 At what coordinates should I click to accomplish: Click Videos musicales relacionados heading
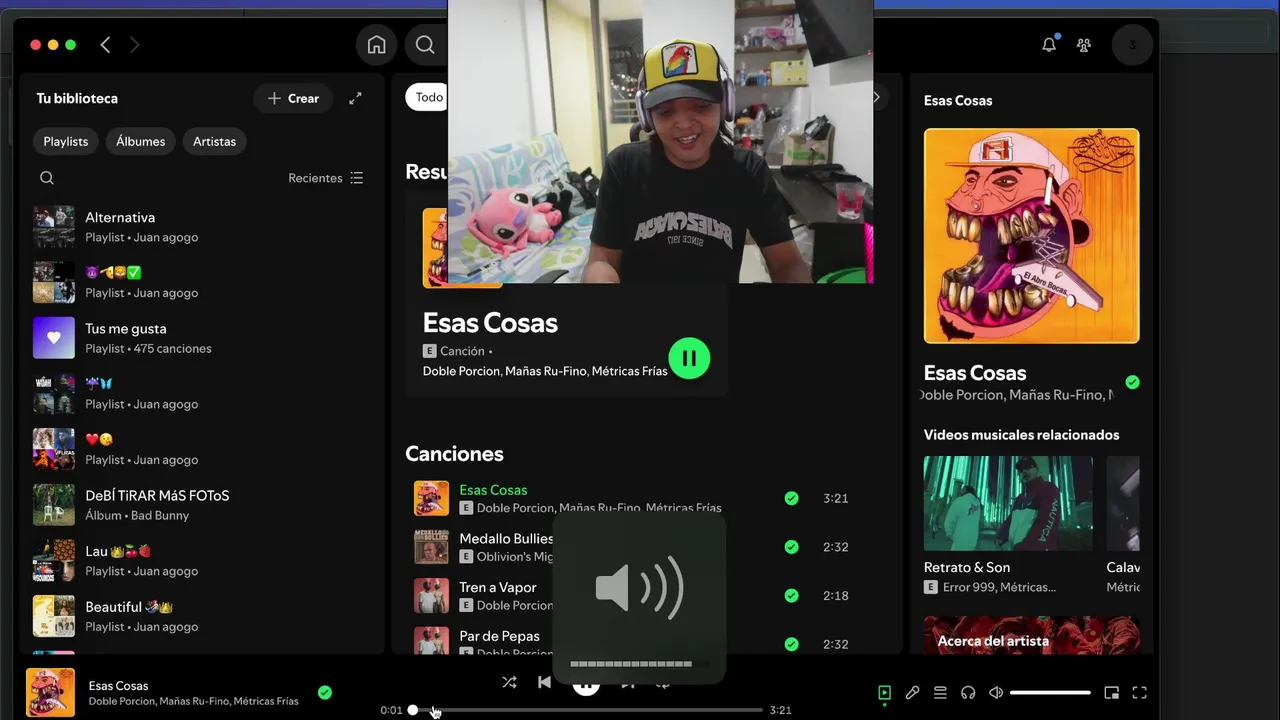(1021, 435)
